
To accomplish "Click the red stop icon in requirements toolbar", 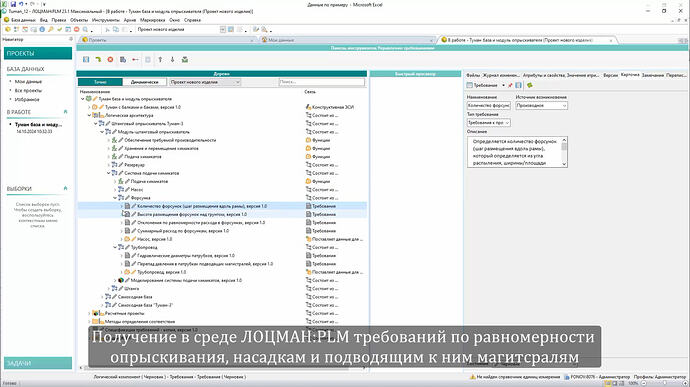I will pyautogui.click(x=110, y=59).
